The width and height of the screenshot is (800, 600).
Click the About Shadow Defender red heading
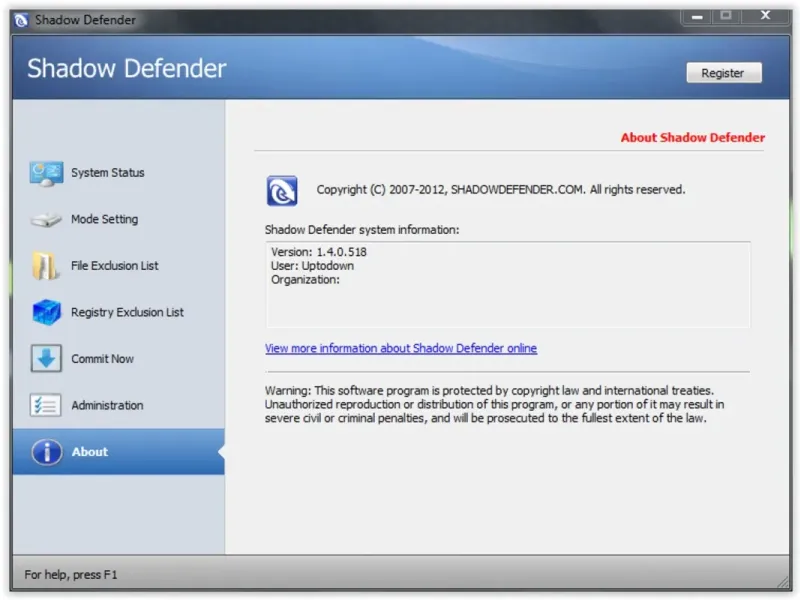(692, 138)
